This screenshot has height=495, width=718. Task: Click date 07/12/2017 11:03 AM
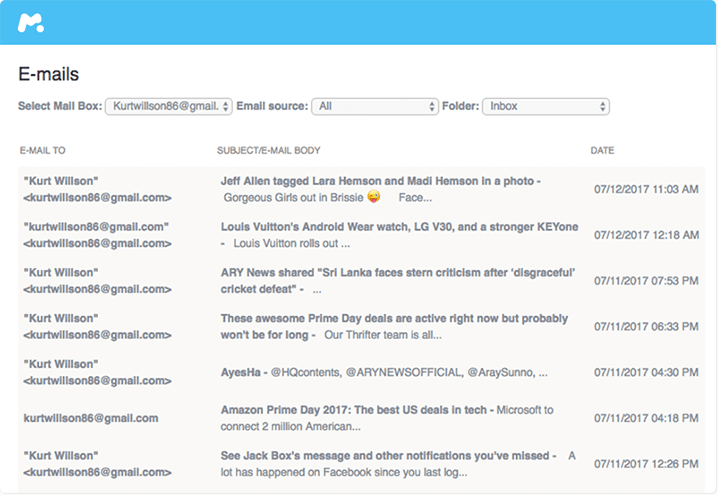tap(646, 189)
